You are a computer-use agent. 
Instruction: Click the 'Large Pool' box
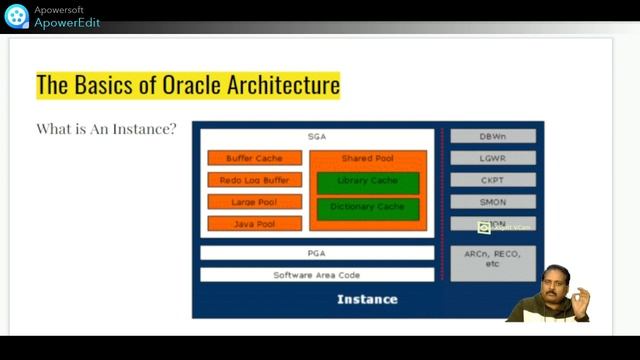click(255, 202)
